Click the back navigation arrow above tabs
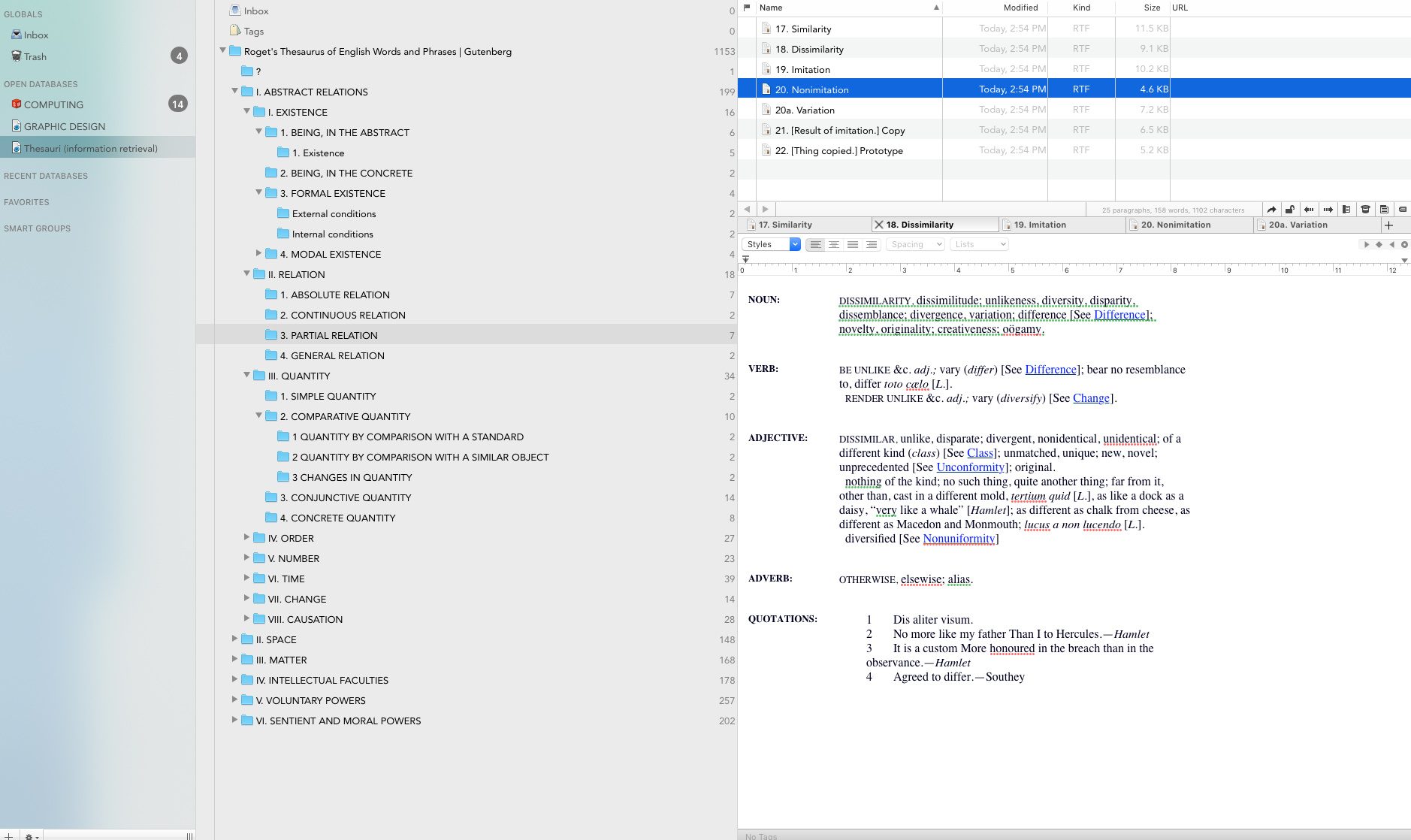The image size is (1411, 840). click(747, 210)
